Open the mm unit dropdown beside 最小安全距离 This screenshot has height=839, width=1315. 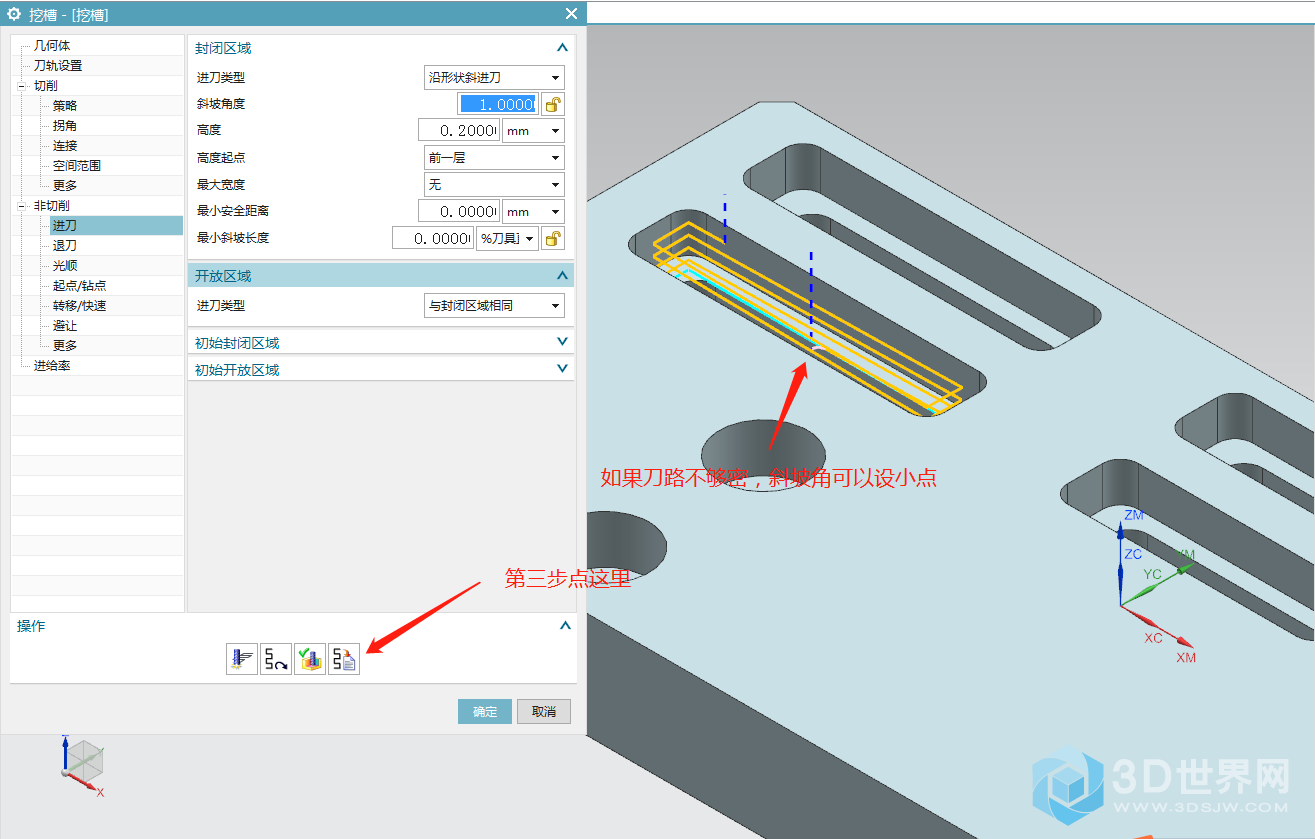(x=533, y=211)
